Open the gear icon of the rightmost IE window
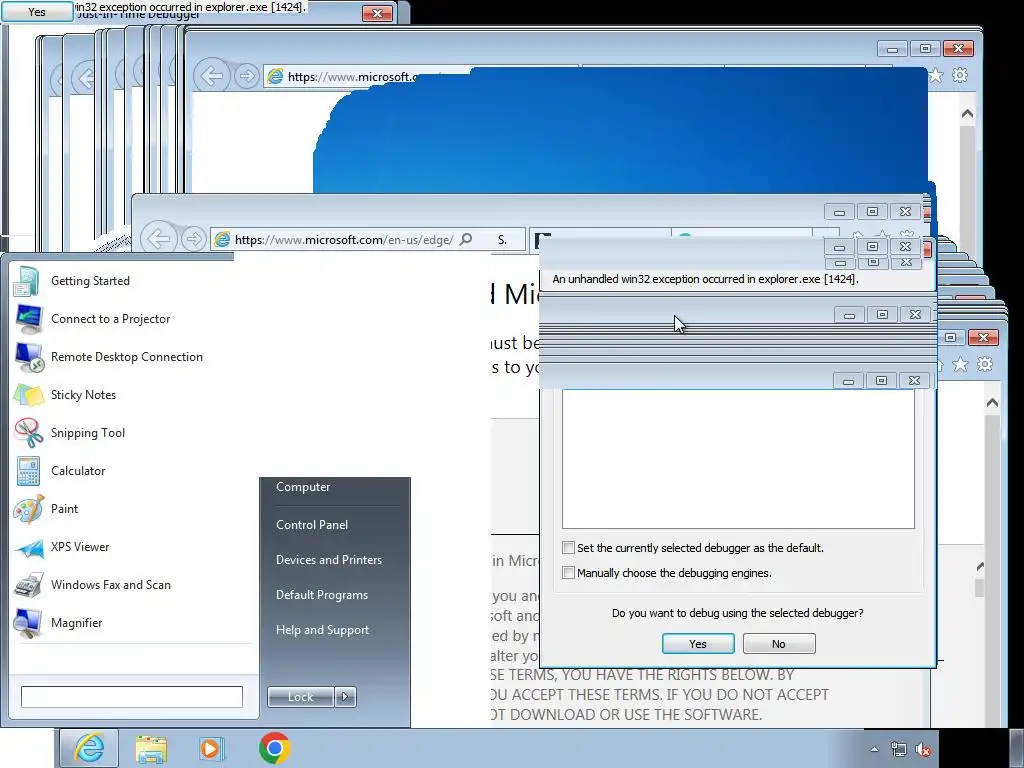 985,364
